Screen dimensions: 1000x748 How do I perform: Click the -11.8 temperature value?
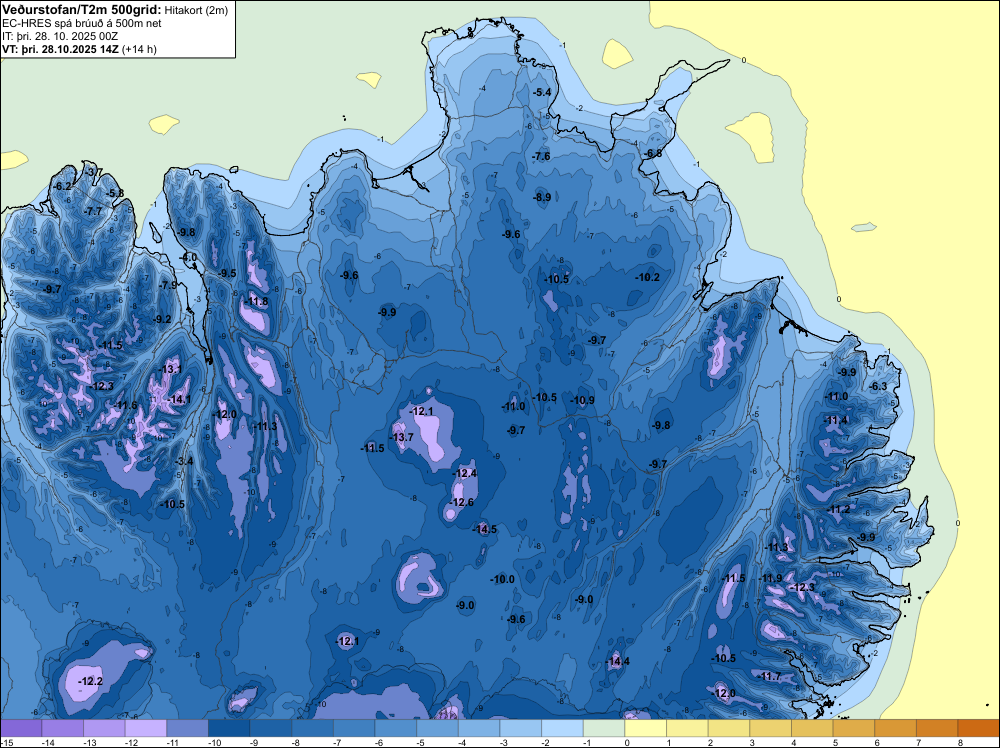(258, 302)
